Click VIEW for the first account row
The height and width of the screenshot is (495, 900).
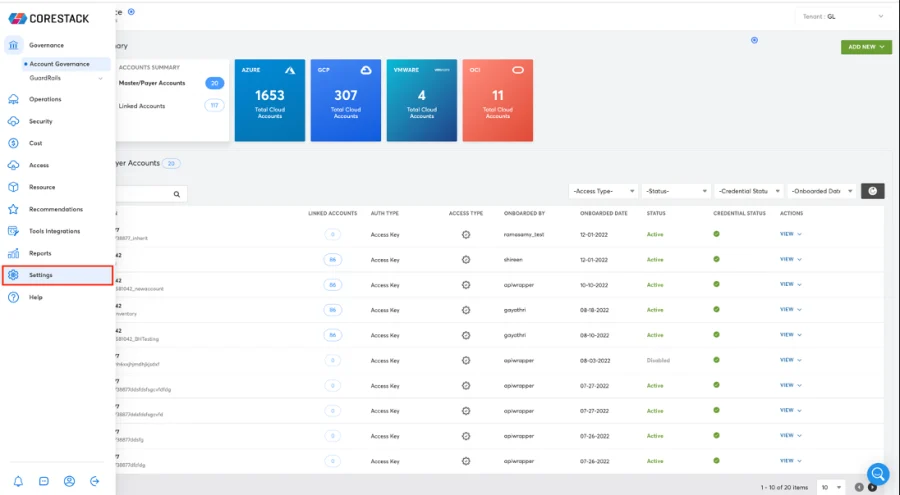click(x=790, y=234)
